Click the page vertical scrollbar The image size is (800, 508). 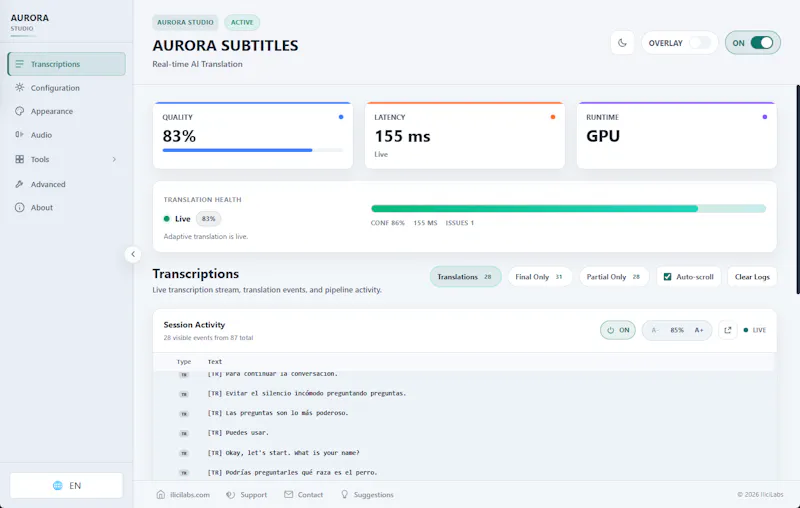click(x=797, y=189)
